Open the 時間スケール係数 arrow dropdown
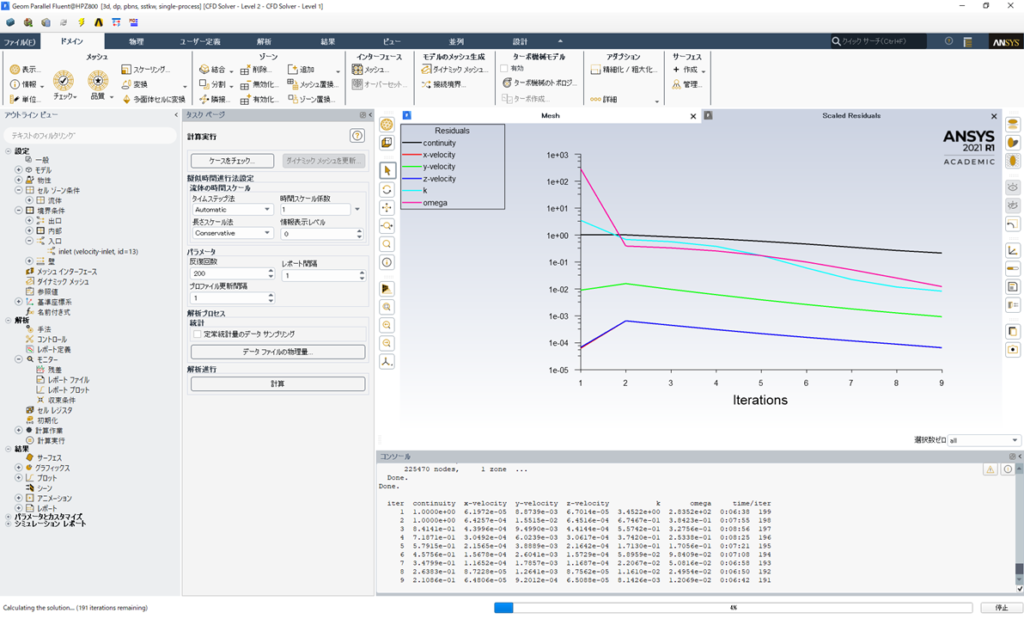Screen dimensions: 1024x619 357,210
